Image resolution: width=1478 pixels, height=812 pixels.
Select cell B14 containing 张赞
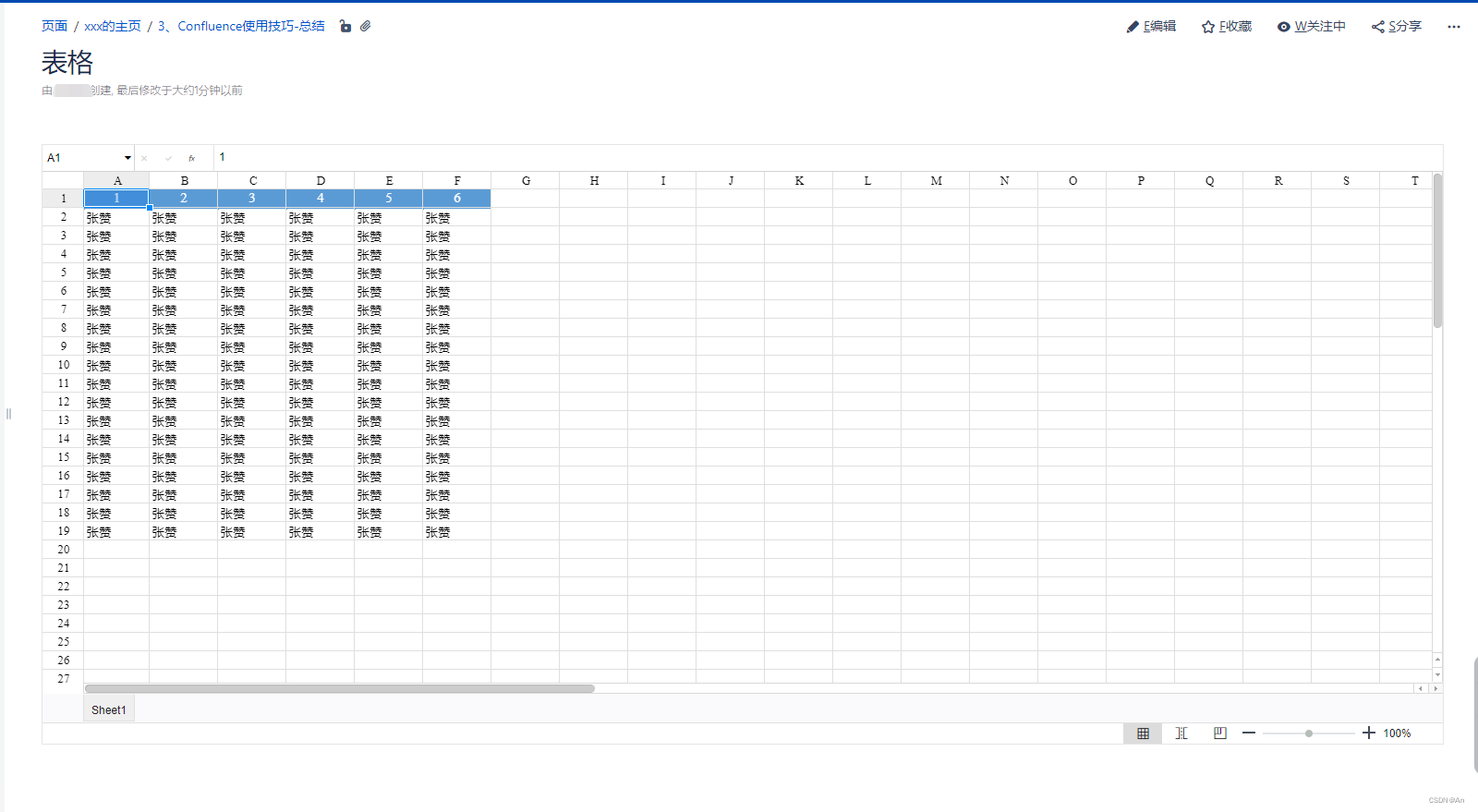pyautogui.click(x=184, y=439)
